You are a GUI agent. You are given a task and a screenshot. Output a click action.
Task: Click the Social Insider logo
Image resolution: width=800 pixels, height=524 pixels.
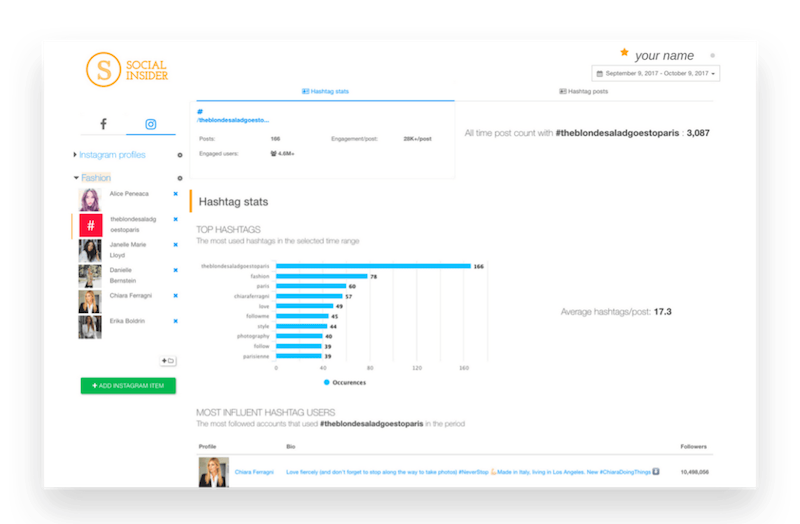tap(127, 70)
